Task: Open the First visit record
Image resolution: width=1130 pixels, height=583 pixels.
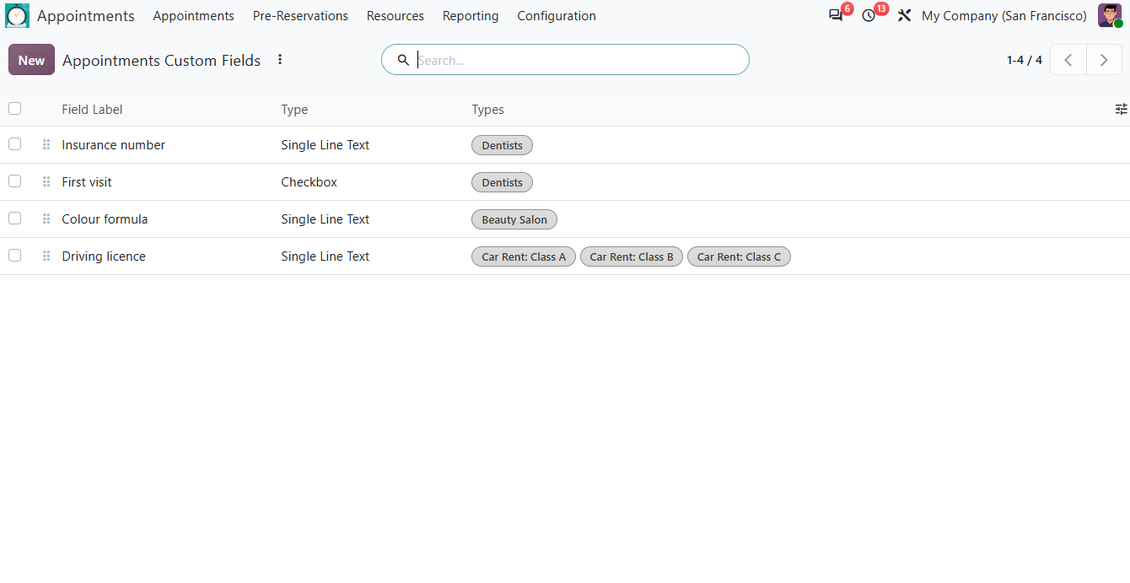Action: coord(86,182)
